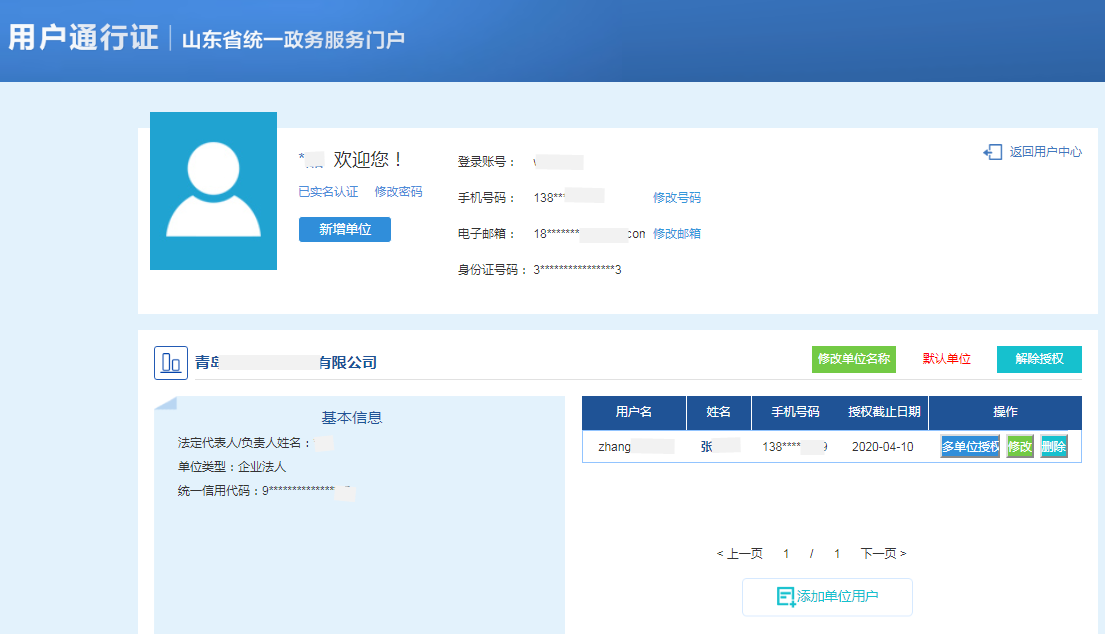Click the return to user center icon
Screen dimensions: 1105x634
993,151
